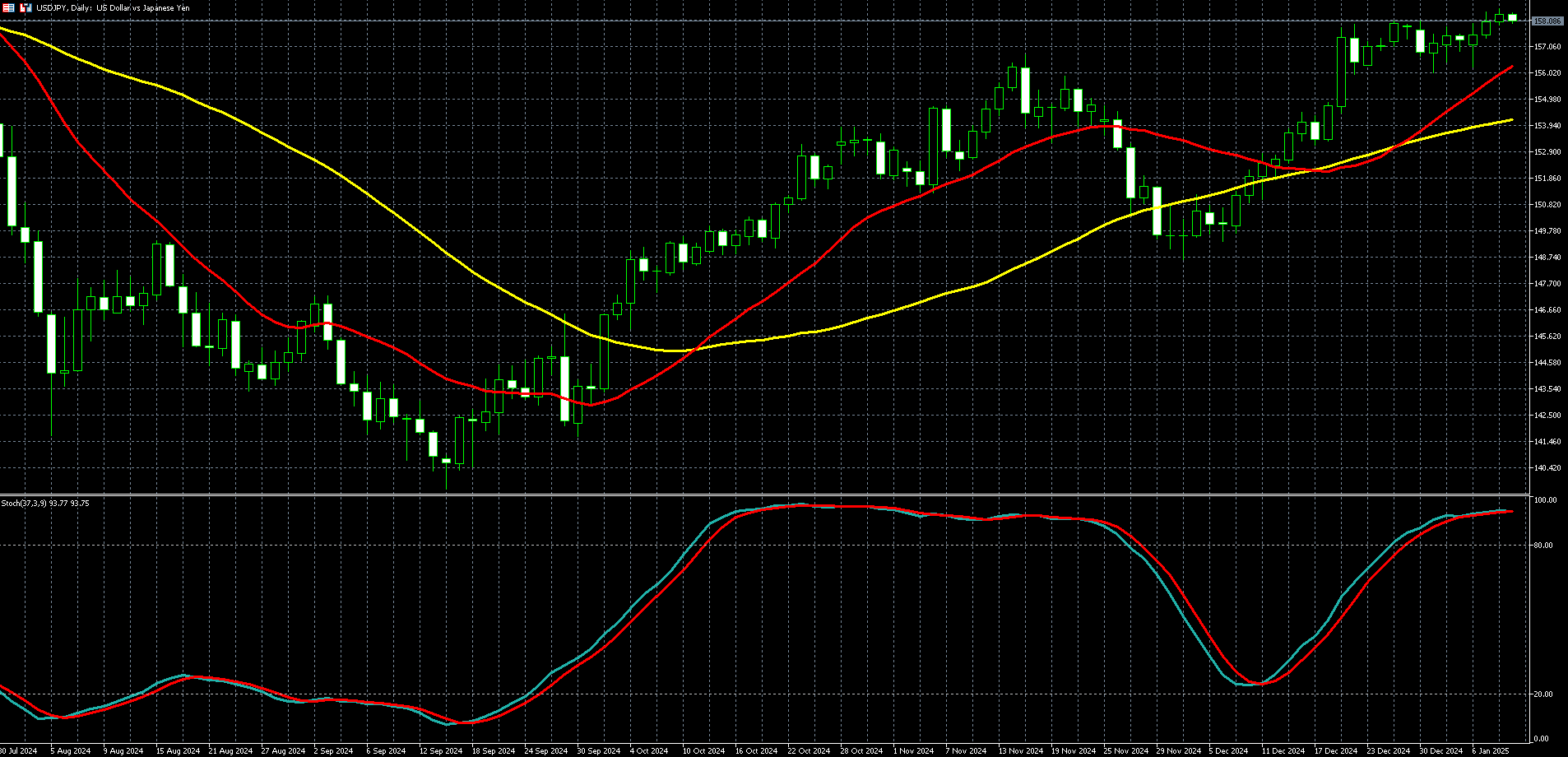Click the 80.00 stochastic level label
Image resolution: width=1568 pixels, height=757 pixels.
pos(1544,546)
